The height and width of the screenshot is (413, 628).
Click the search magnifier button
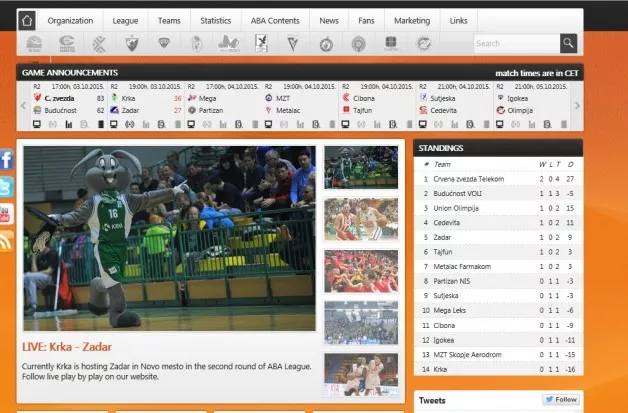[x=568, y=43]
